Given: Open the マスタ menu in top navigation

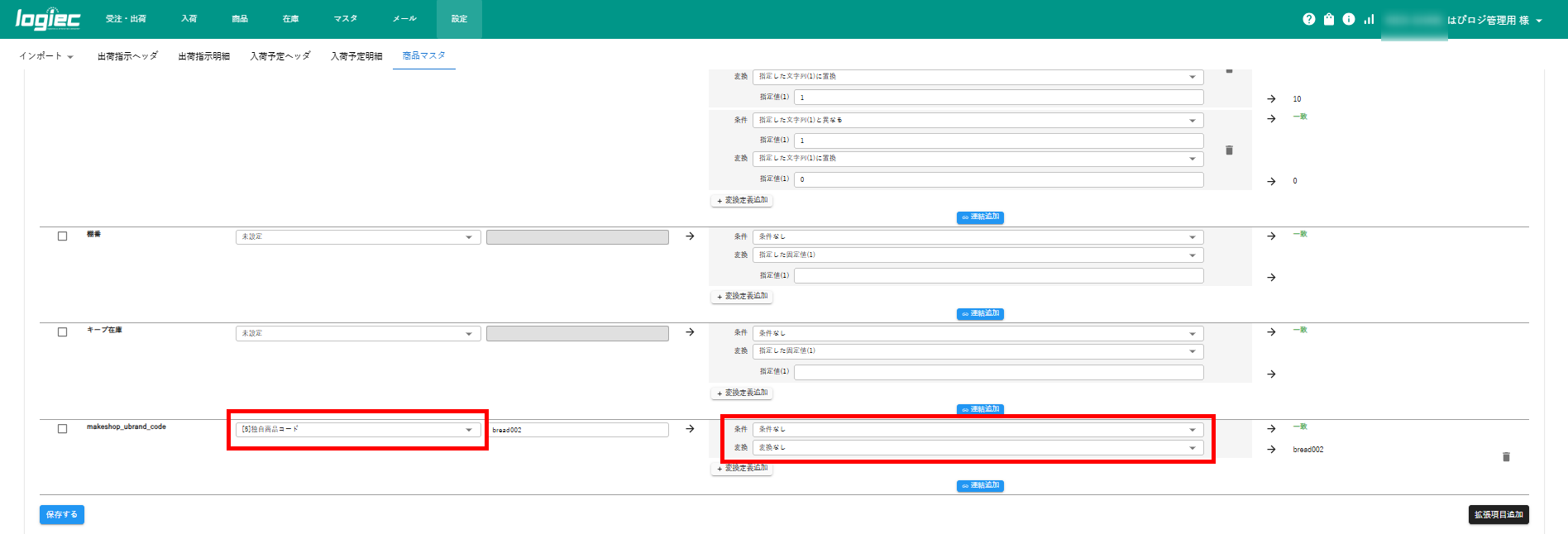Looking at the screenshot, I should point(345,19).
